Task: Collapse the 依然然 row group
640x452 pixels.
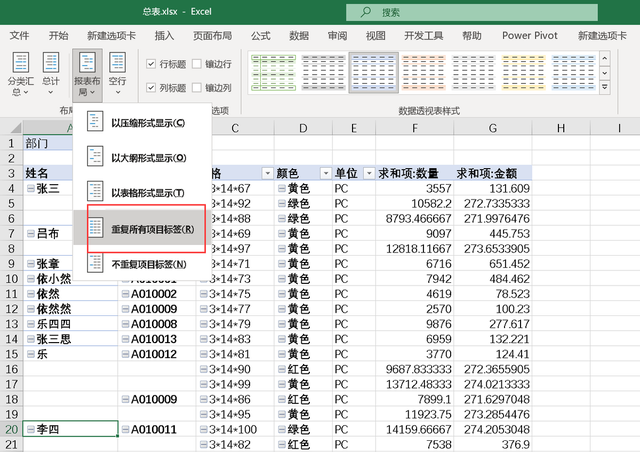Action: click(31, 309)
